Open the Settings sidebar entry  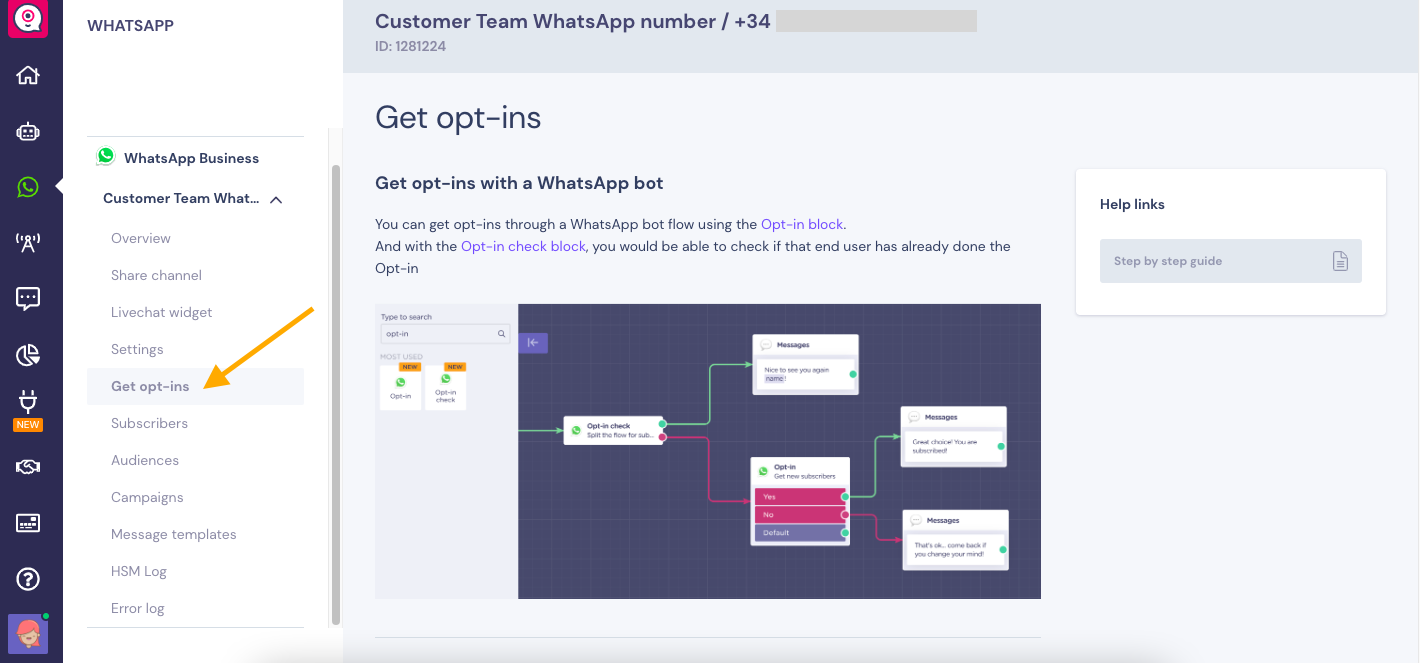coord(137,349)
